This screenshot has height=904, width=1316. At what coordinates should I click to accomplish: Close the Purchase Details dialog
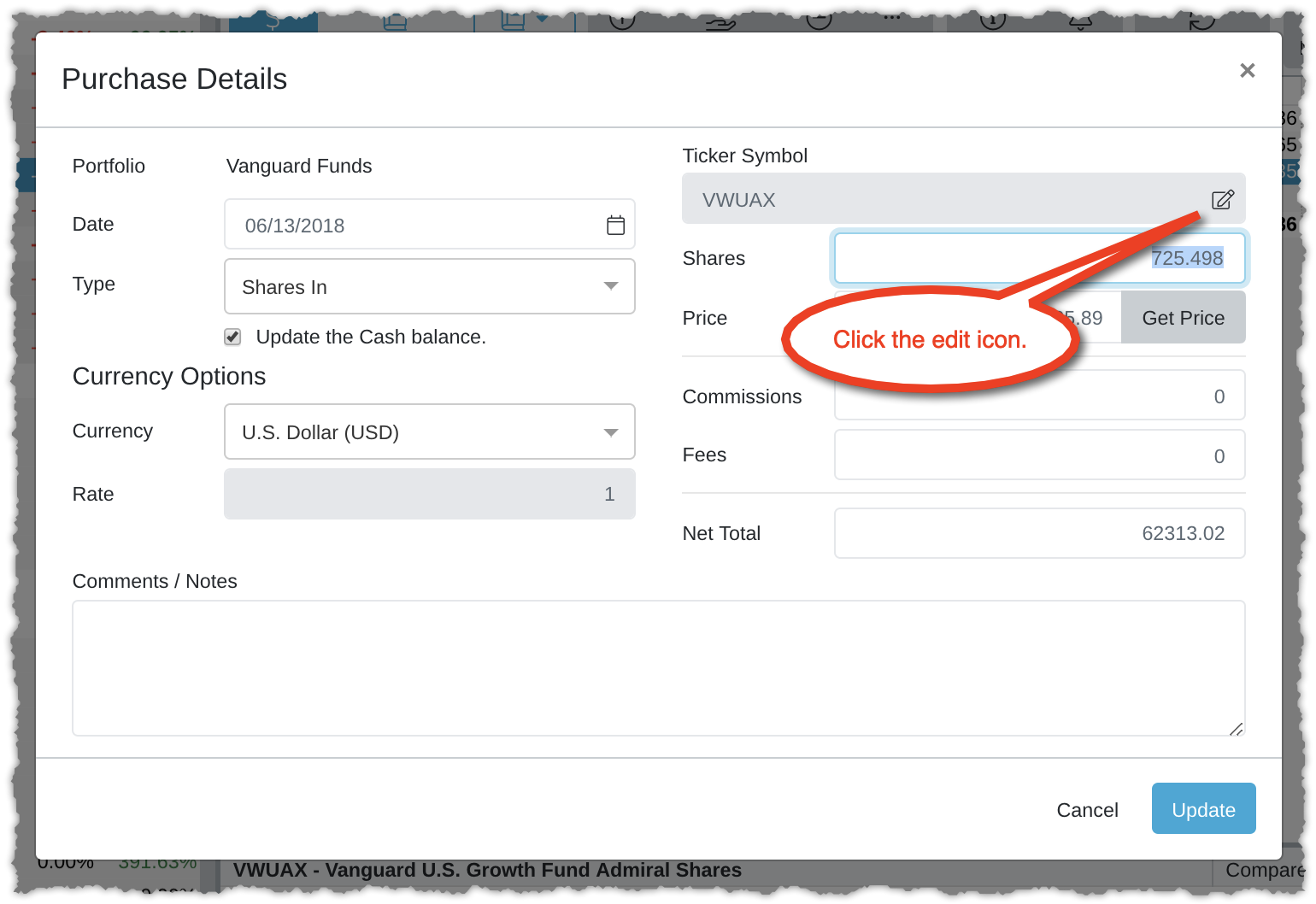tap(1247, 71)
